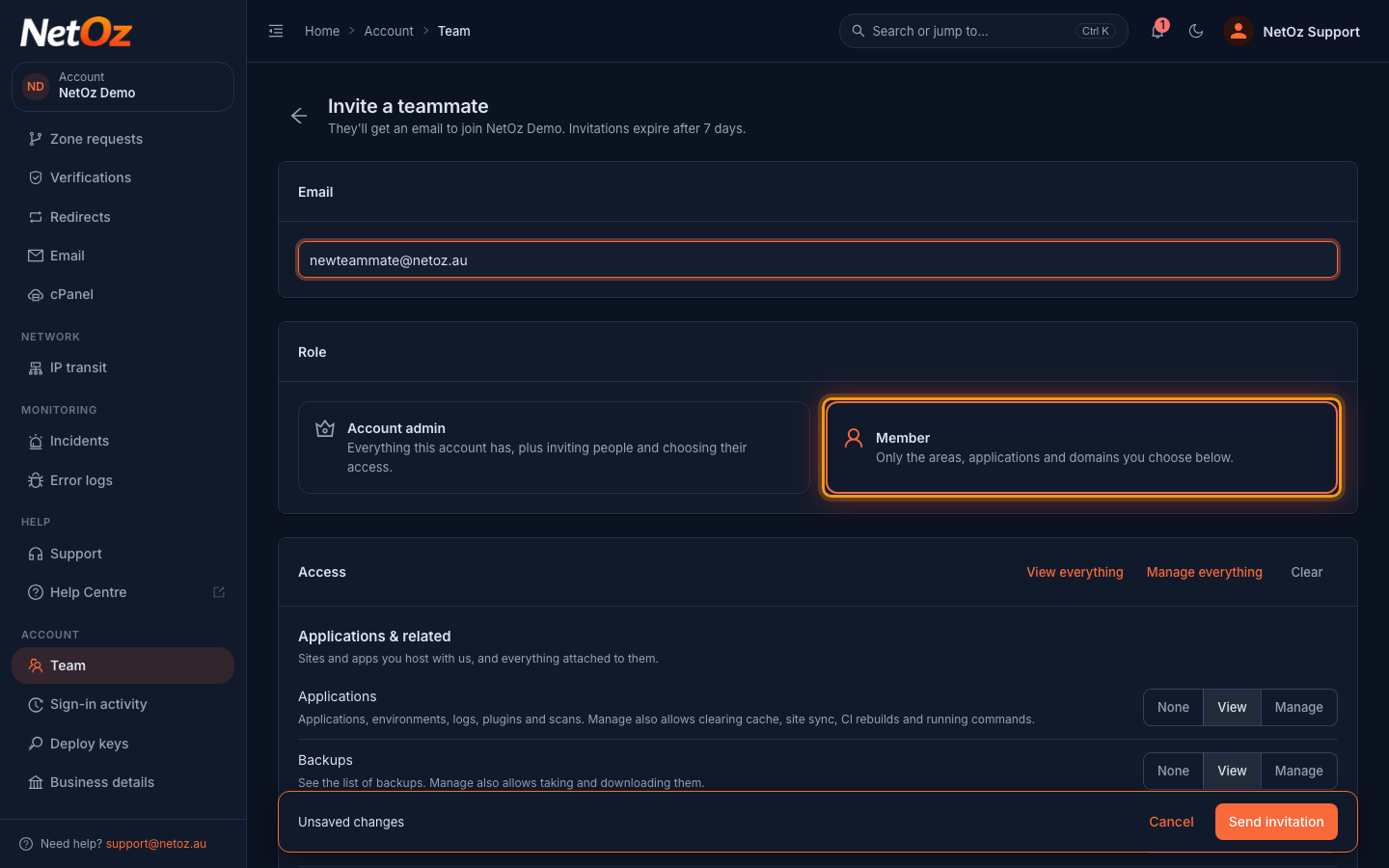The width and height of the screenshot is (1389, 868).
Task: Open the Email sidebar item
Action: click(x=123, y=256)
